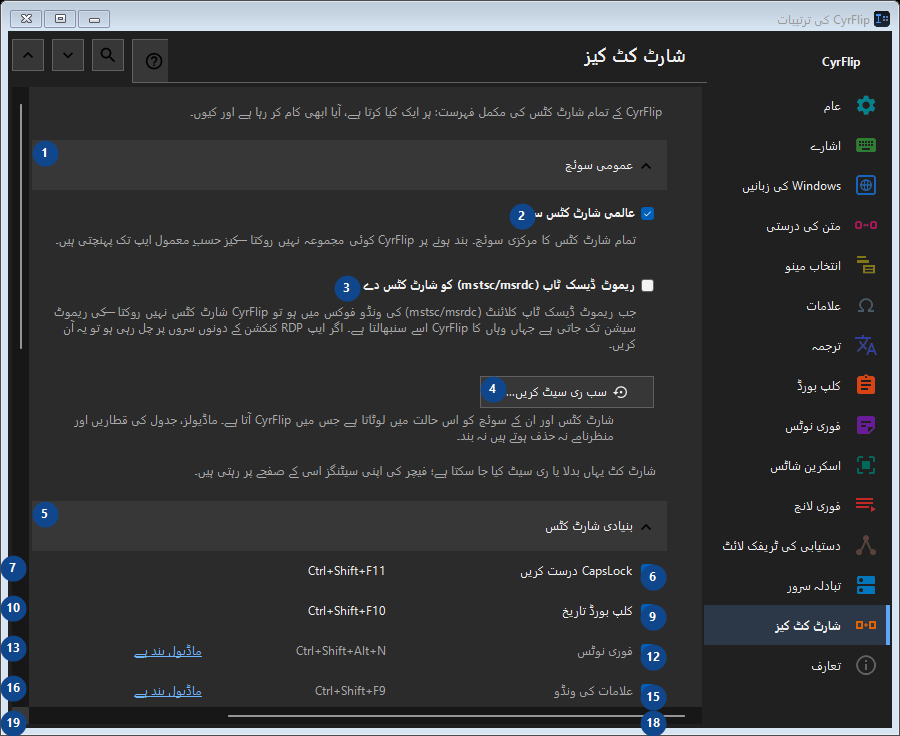
Task: Click ماڈیول بند ہے link beside Ctrl+Shift+Alt+N
Action: click(168, 651)
